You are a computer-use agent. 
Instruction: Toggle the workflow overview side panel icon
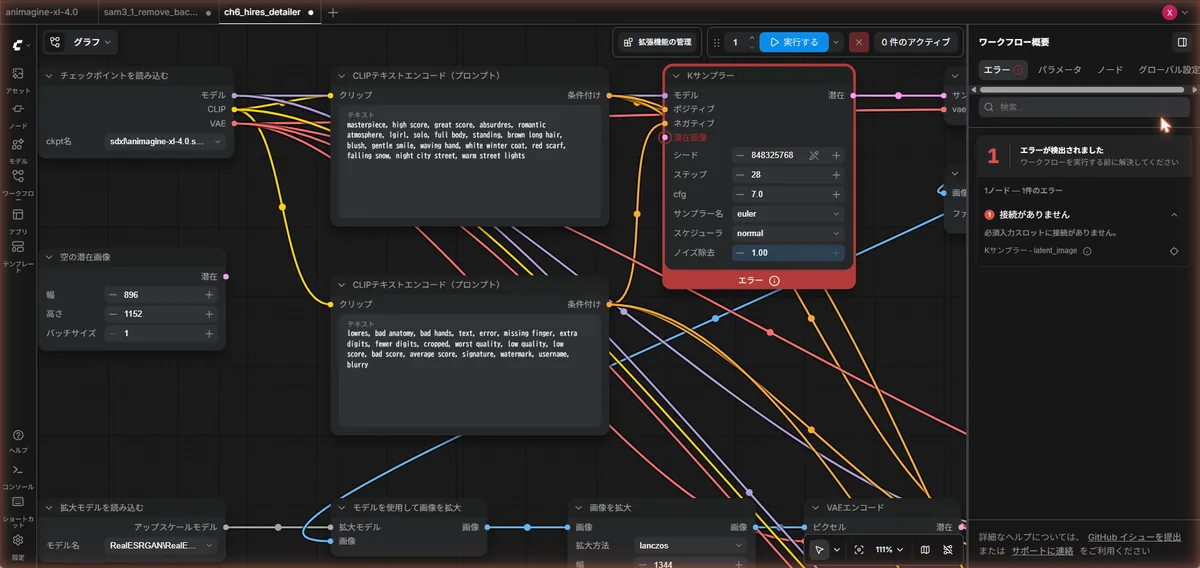click(1182, 42)
